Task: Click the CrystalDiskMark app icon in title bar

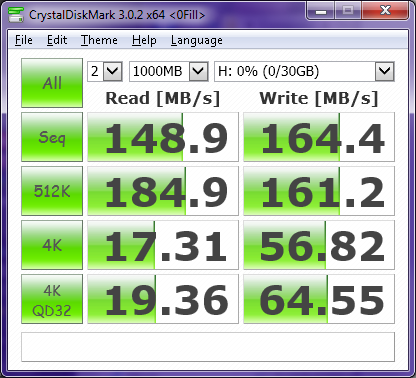Action: tap(16, 15)
